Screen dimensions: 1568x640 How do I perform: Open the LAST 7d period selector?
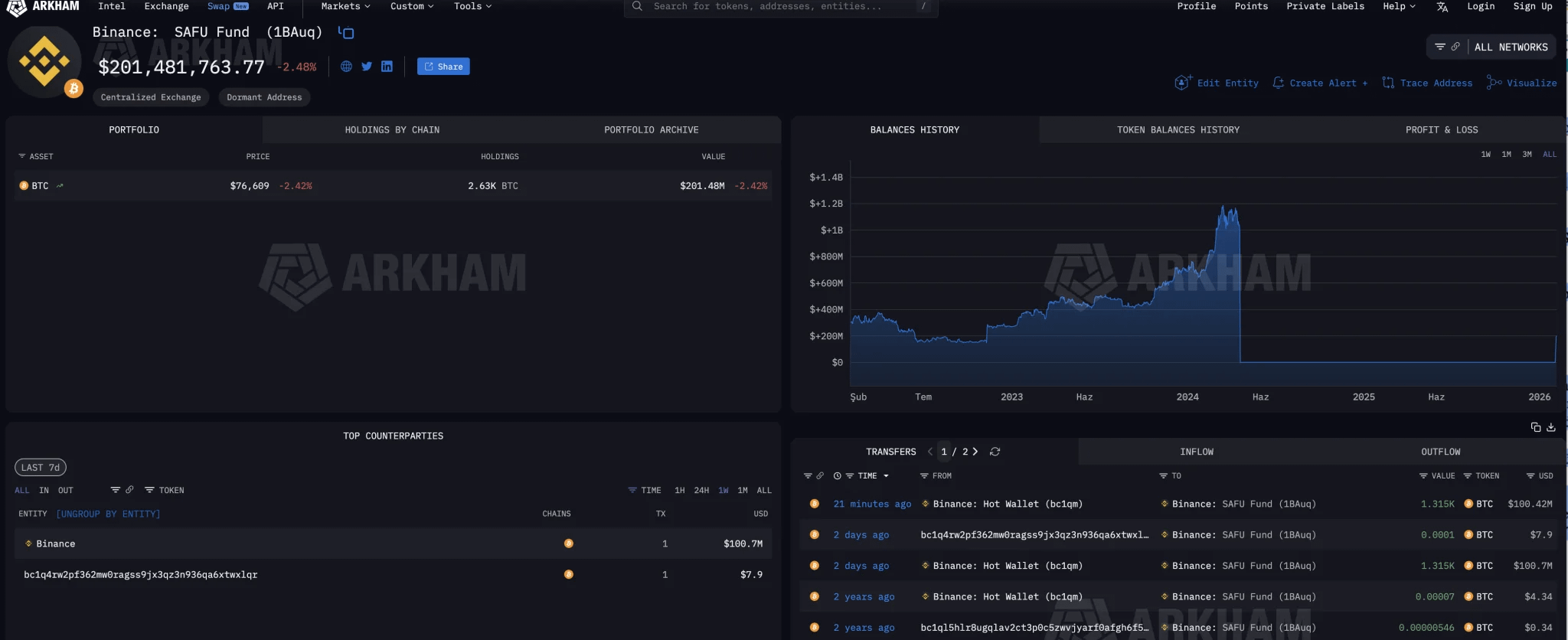(x=41, y=467)
